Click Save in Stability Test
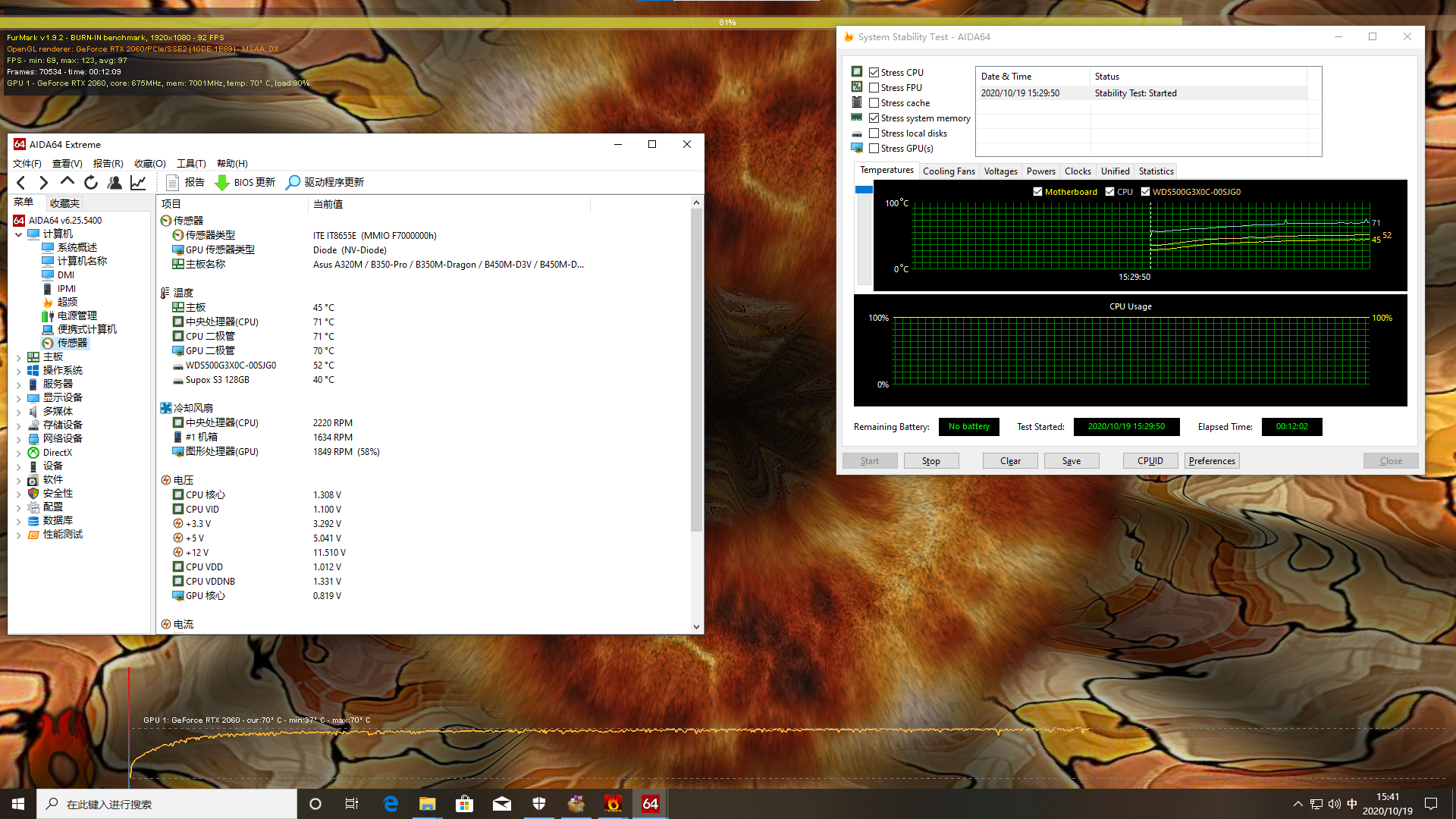The width and height of the screenshot is (1456, 819). 1072,461
